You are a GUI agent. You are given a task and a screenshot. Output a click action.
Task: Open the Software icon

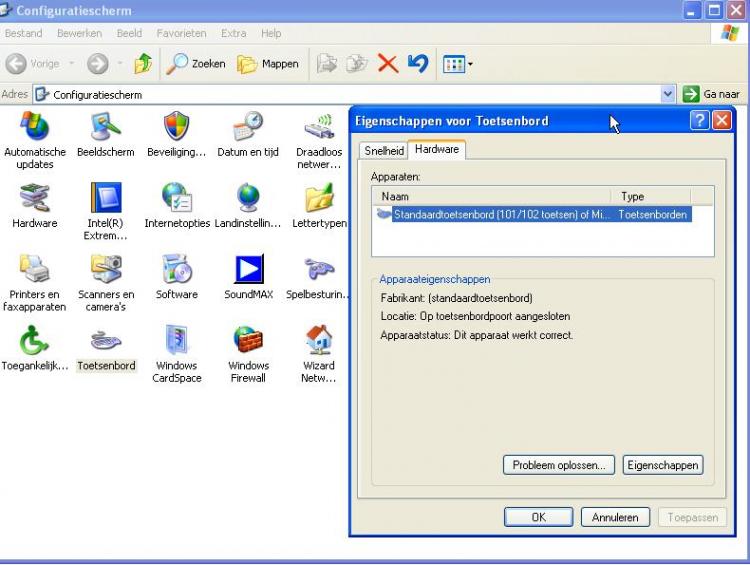176,269
